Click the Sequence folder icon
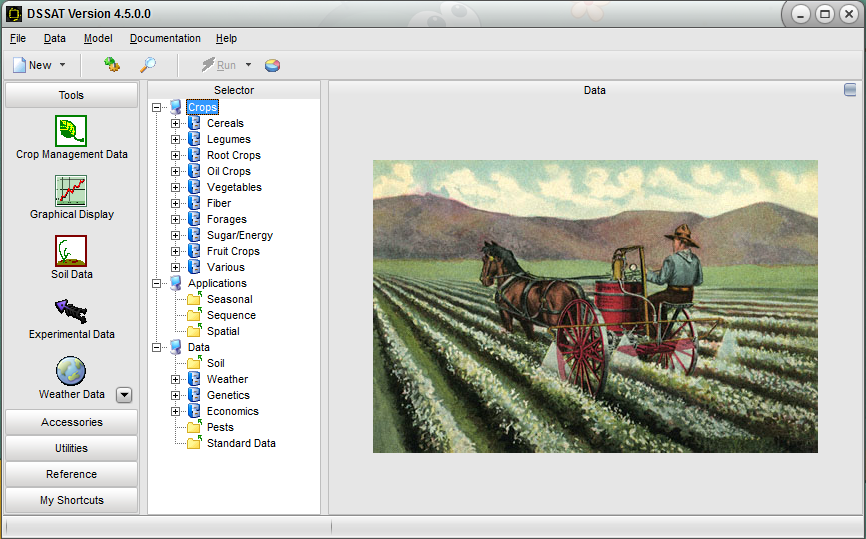Image resolution: width=866 pixels, height=539 pixels. (x=194, y=315)
